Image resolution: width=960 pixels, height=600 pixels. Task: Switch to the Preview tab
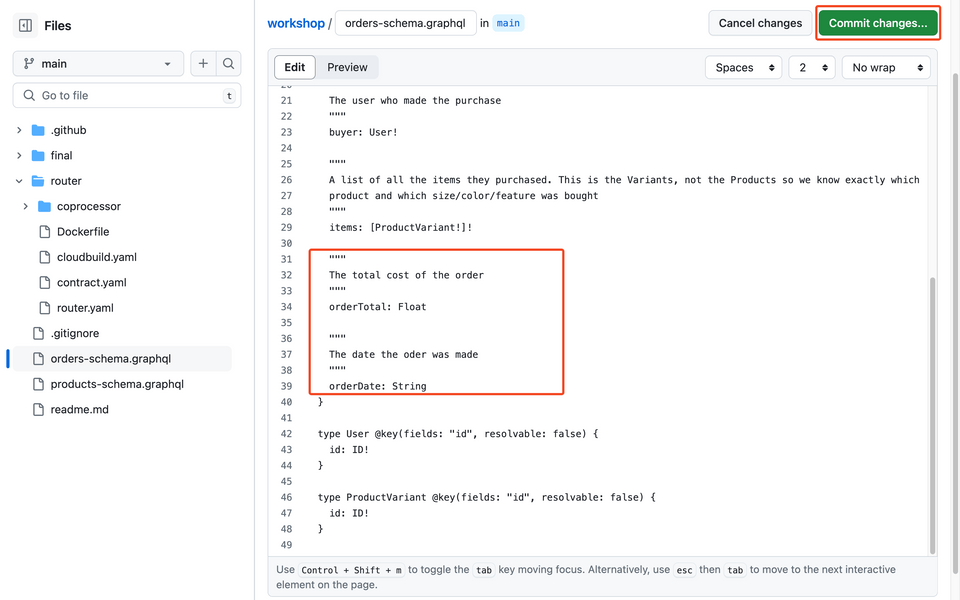347,67
